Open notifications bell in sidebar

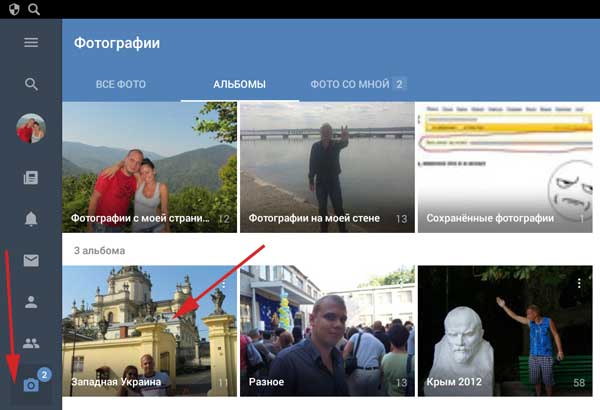pos(31,218)
